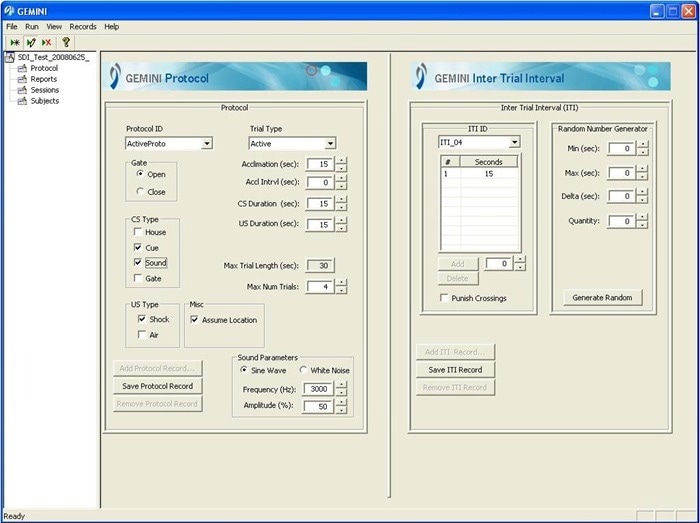Screen dimensions: 700x523
Task: Click the Save Protocol Record button
Action: click(x=157, y=386)
